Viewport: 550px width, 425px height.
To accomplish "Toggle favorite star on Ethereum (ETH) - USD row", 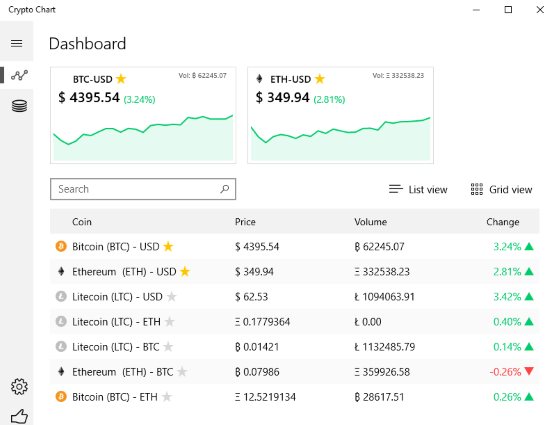I will (185, 271).
